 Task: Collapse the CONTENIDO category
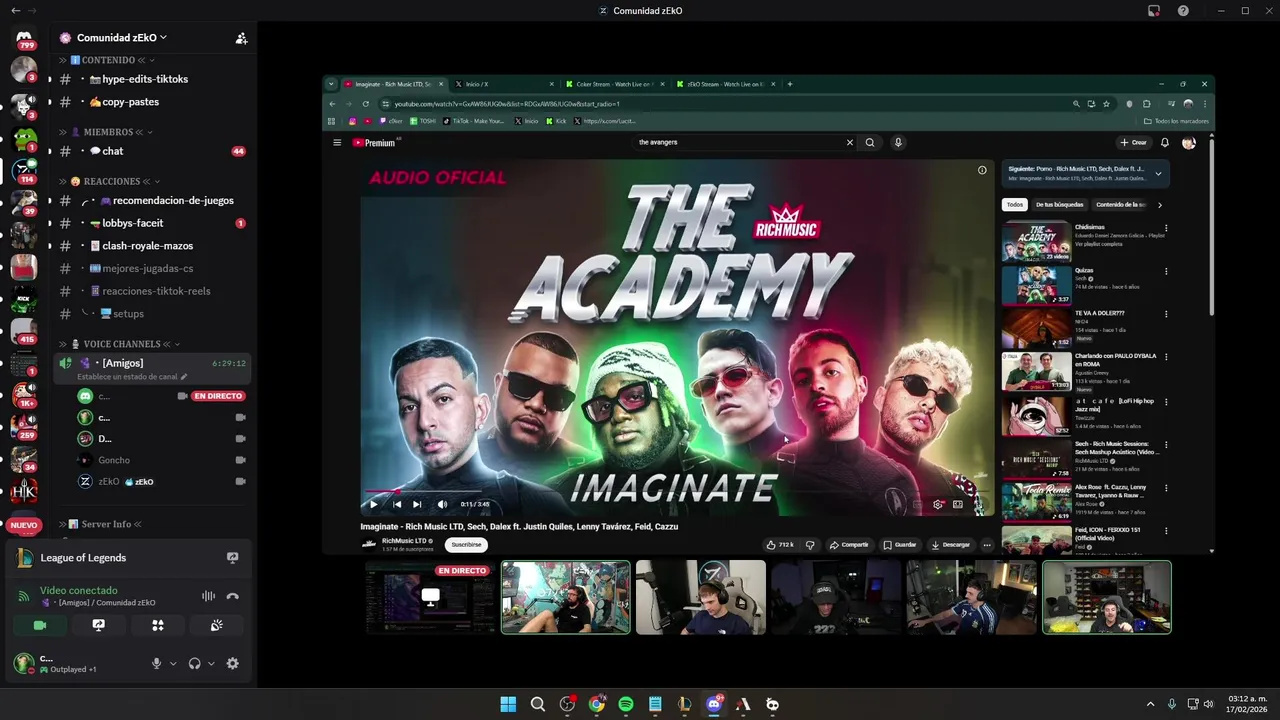(x=108, y=60)
